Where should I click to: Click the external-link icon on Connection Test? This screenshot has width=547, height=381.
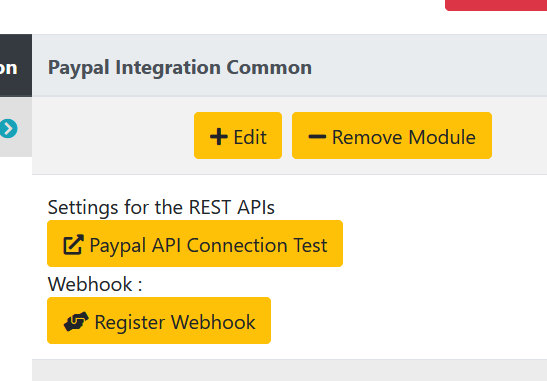click(74, 244)
